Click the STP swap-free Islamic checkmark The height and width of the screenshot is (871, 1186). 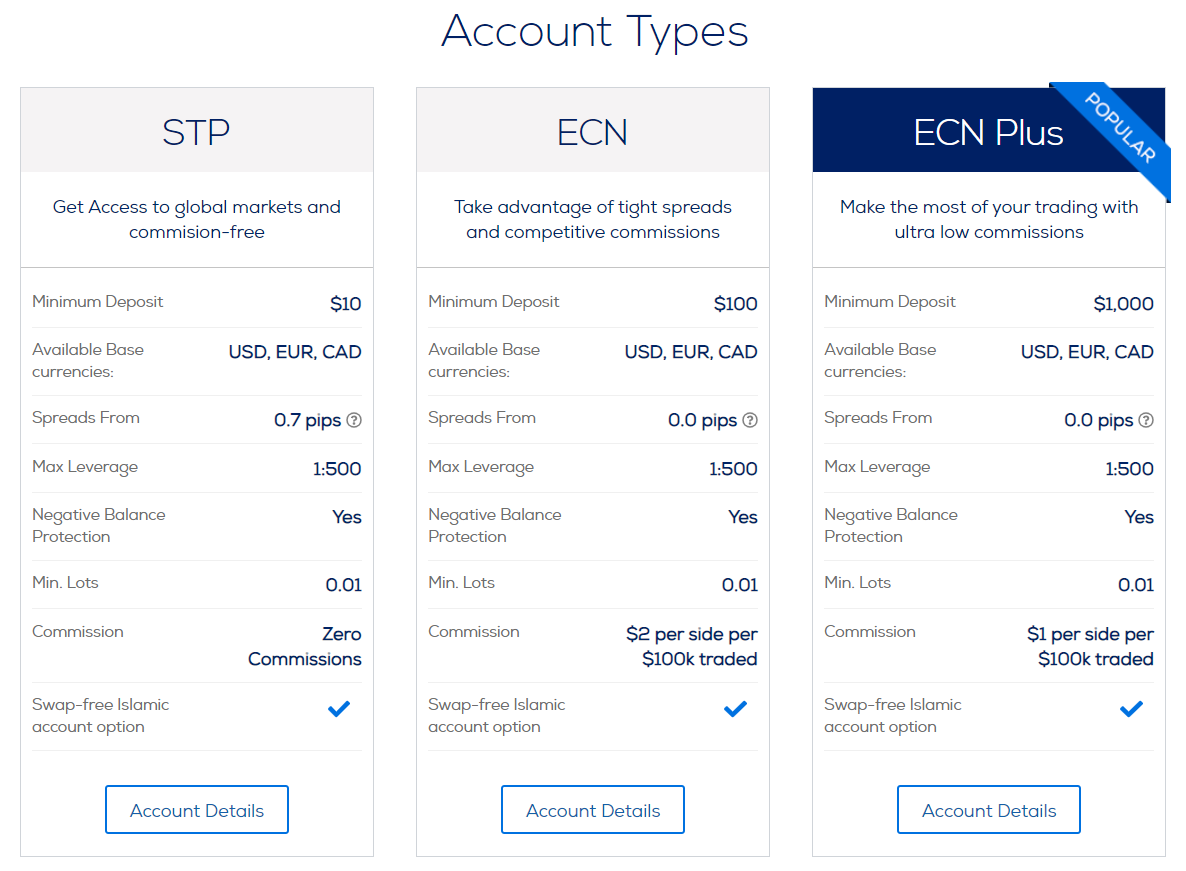click(x=339, y=709)
